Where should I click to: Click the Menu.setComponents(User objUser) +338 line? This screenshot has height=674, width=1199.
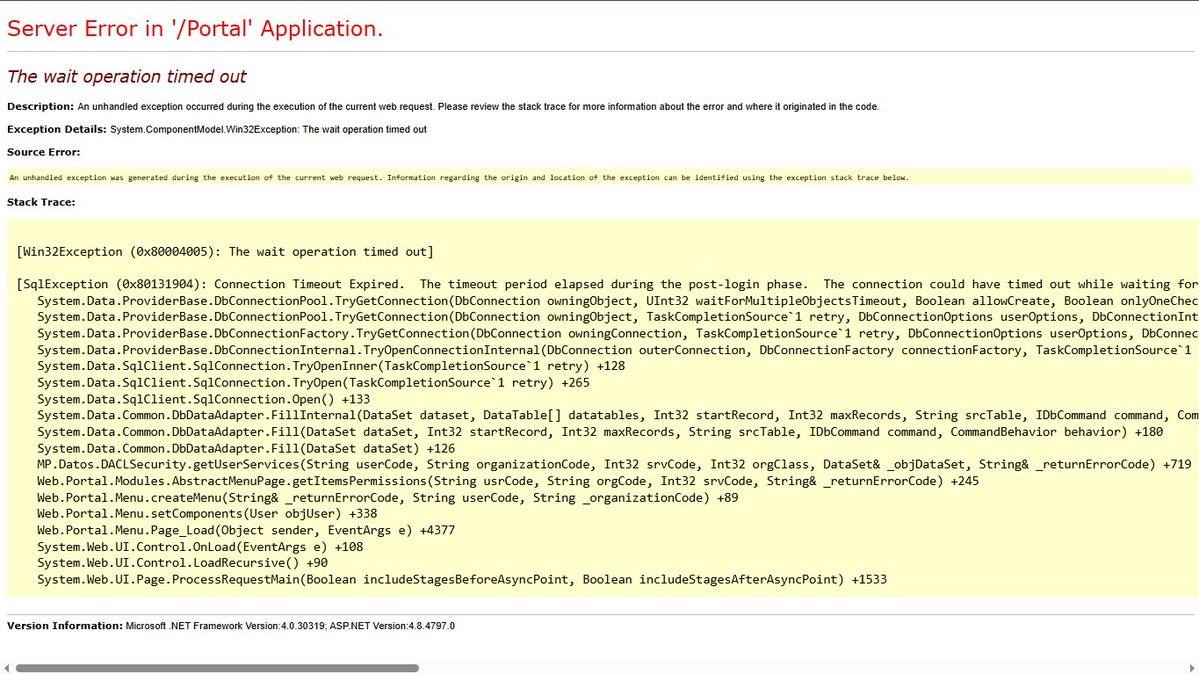point(207,513)
